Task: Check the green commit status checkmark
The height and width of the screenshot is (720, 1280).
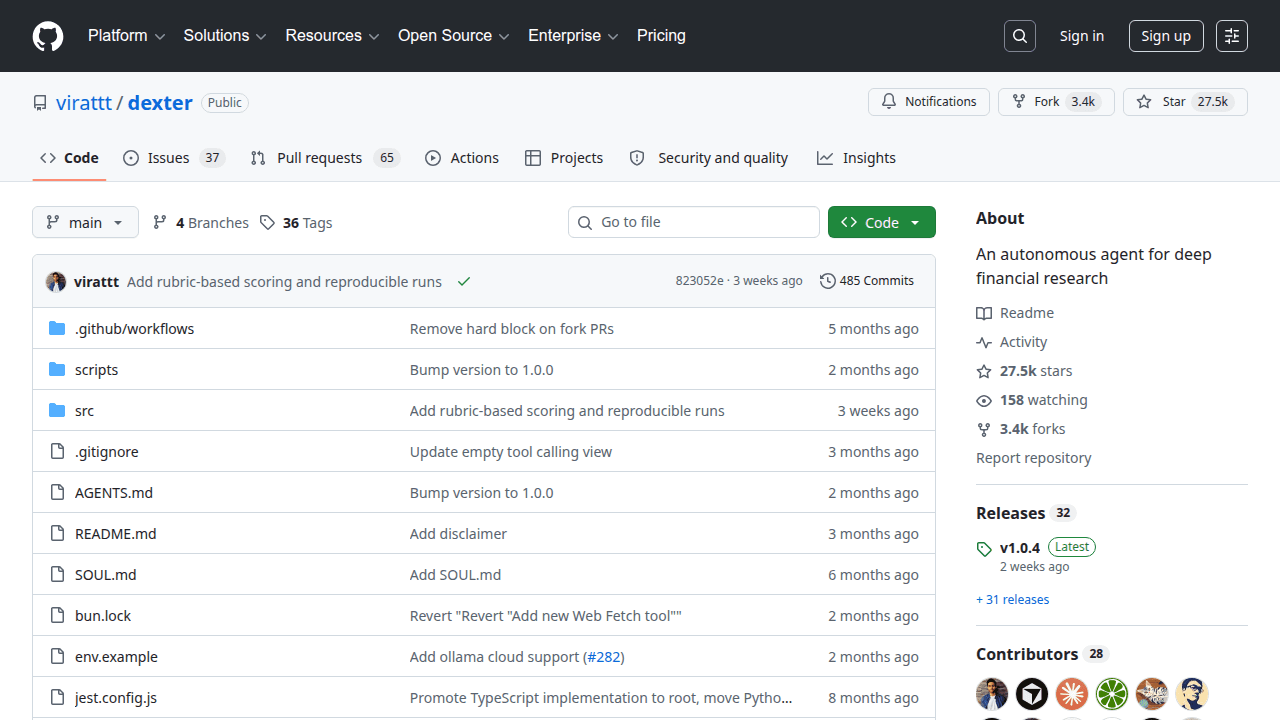Action: click(464, 282)
